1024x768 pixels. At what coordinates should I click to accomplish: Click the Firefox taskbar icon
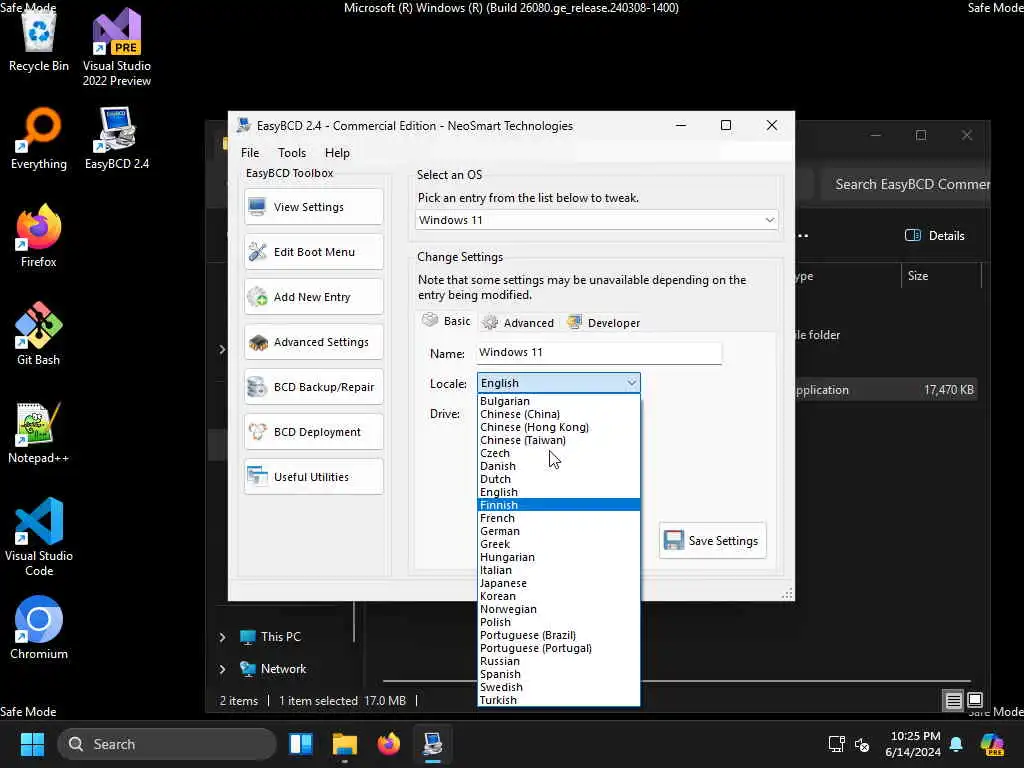[389, 744]
